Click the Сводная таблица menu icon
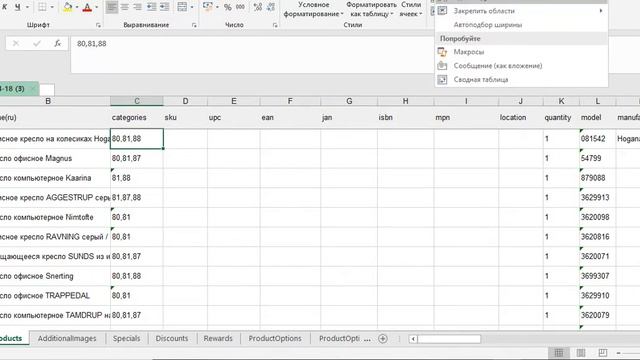 coord(442,80)
